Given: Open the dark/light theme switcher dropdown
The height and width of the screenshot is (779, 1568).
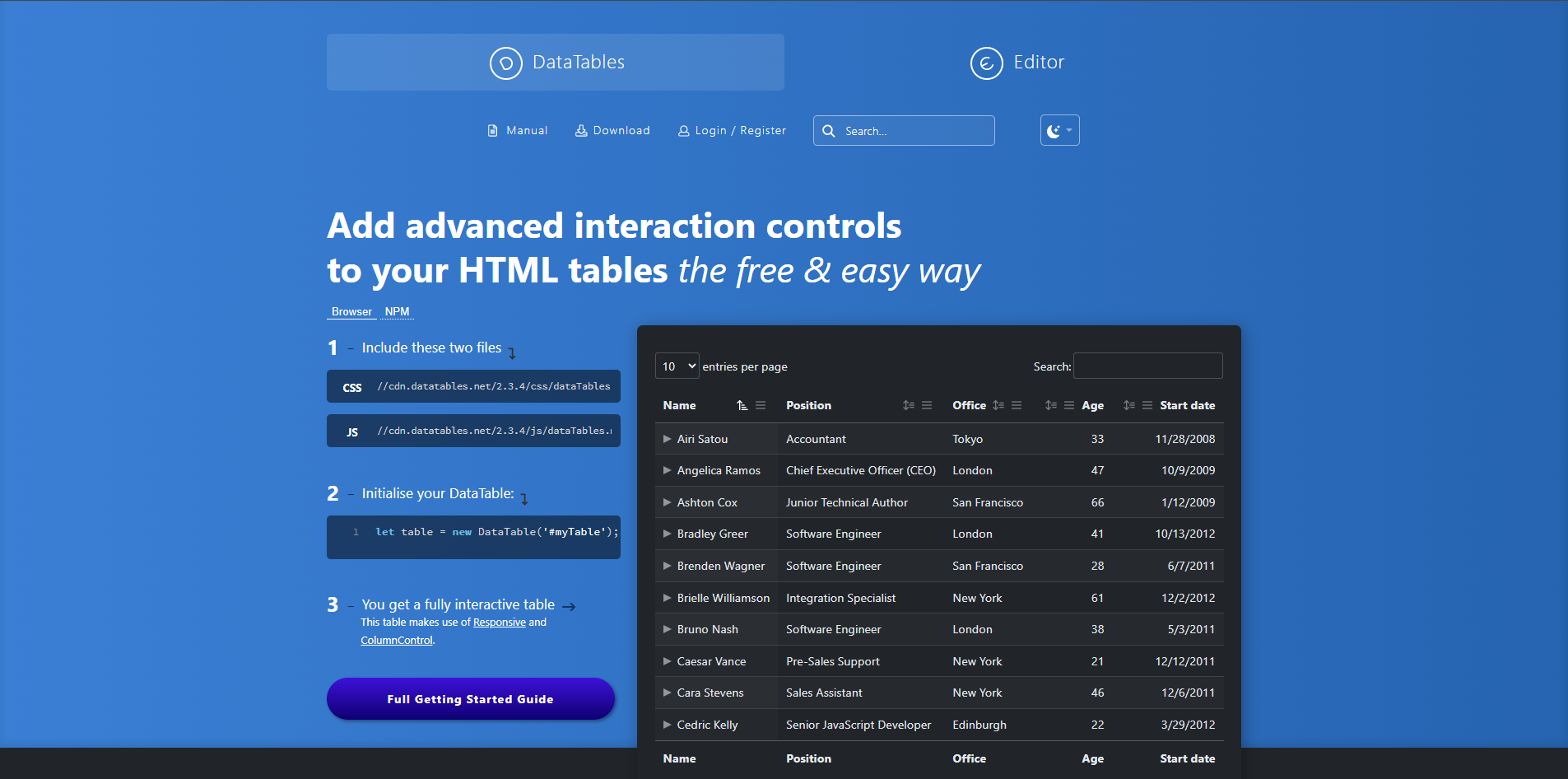Looking at the screenshot, I should tap(1059, 130).
